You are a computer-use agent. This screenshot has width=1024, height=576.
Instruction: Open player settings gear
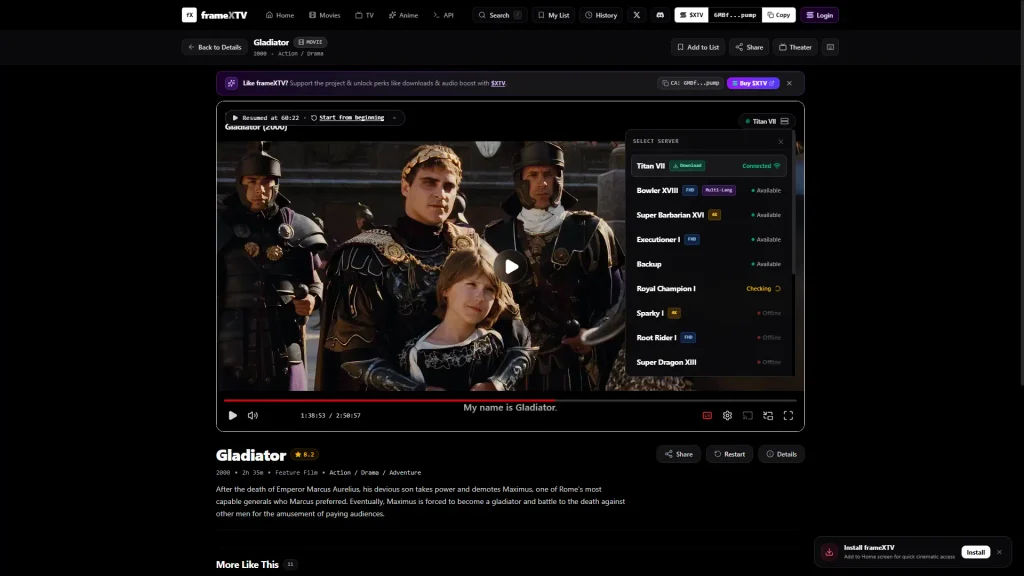pos(728,415)
